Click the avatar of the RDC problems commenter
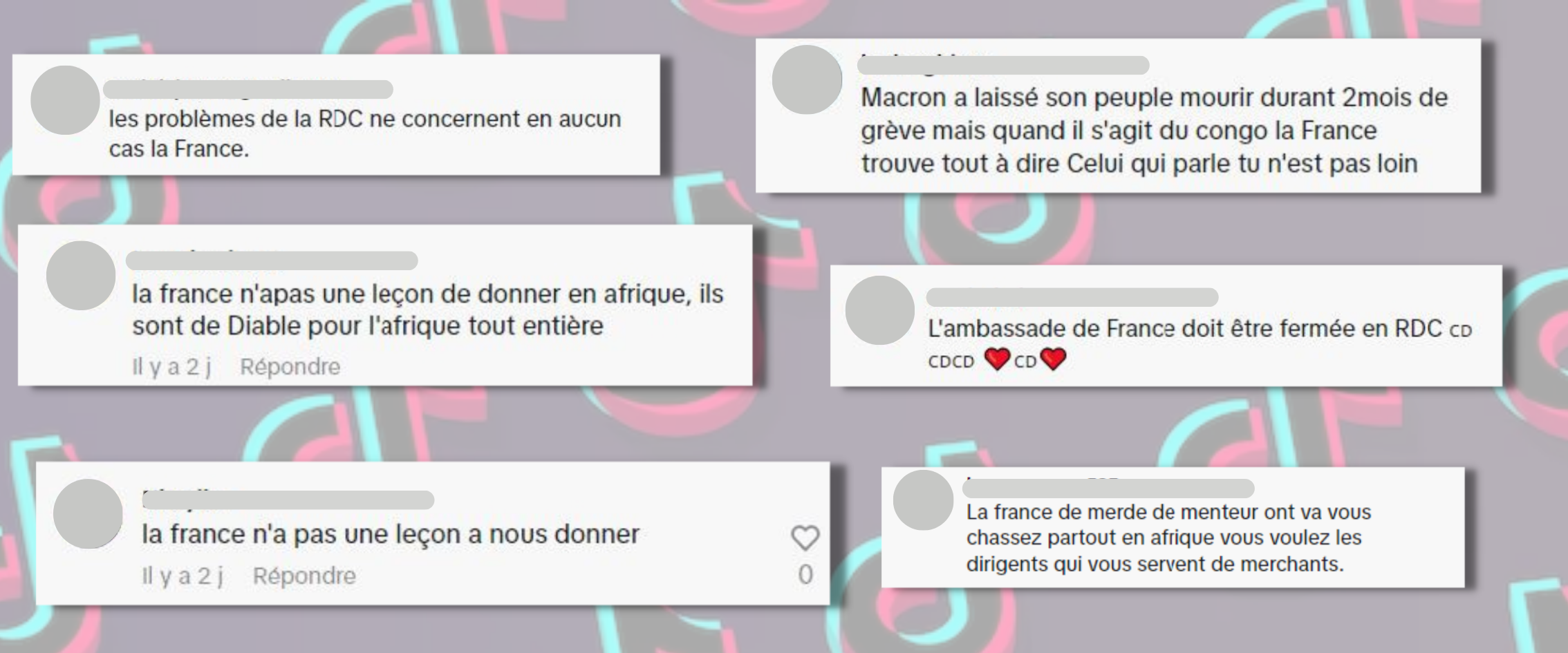This screenshot has height=653, width=1568. pos(65,100)
